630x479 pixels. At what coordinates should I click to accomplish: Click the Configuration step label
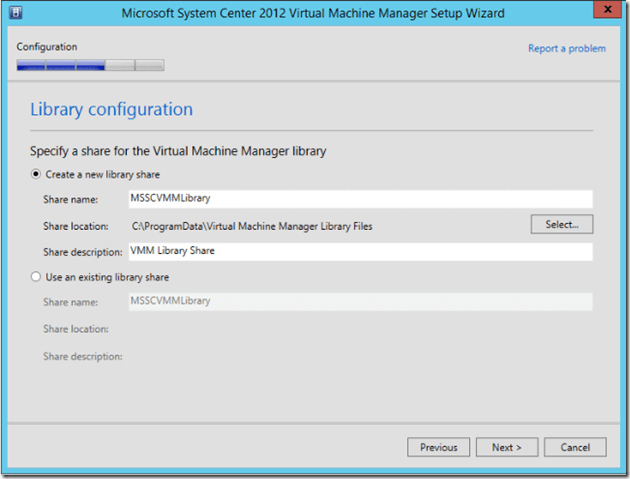[x=47, y=47]
